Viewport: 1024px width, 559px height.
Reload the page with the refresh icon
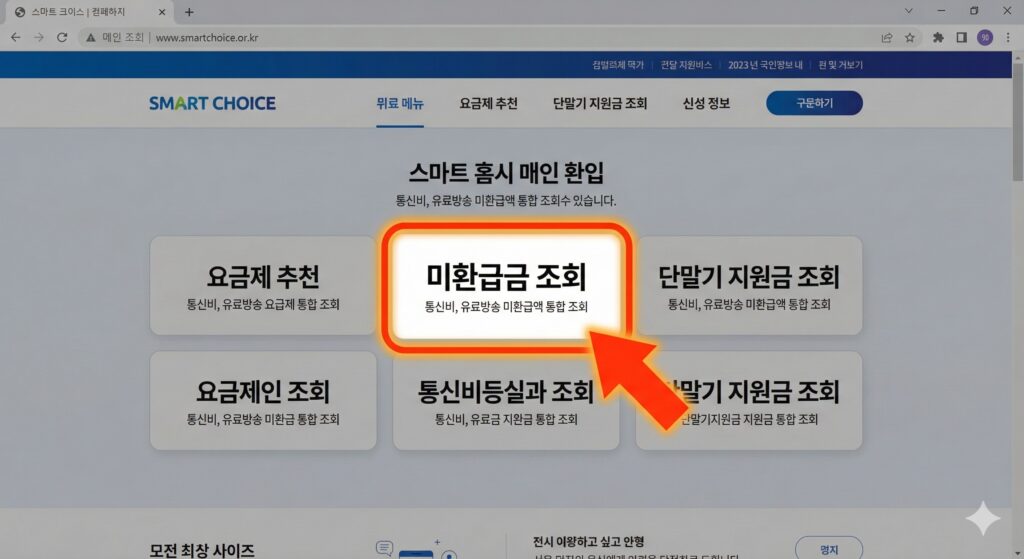point(62,37)
